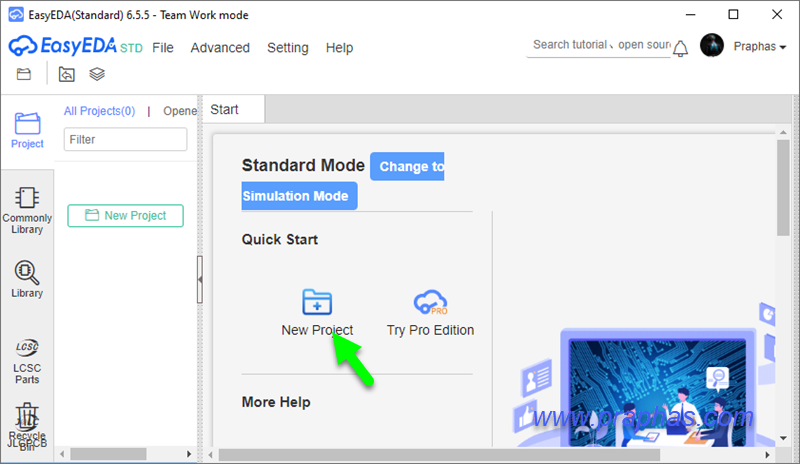Click left panel scrollbar left arrow

62,454
